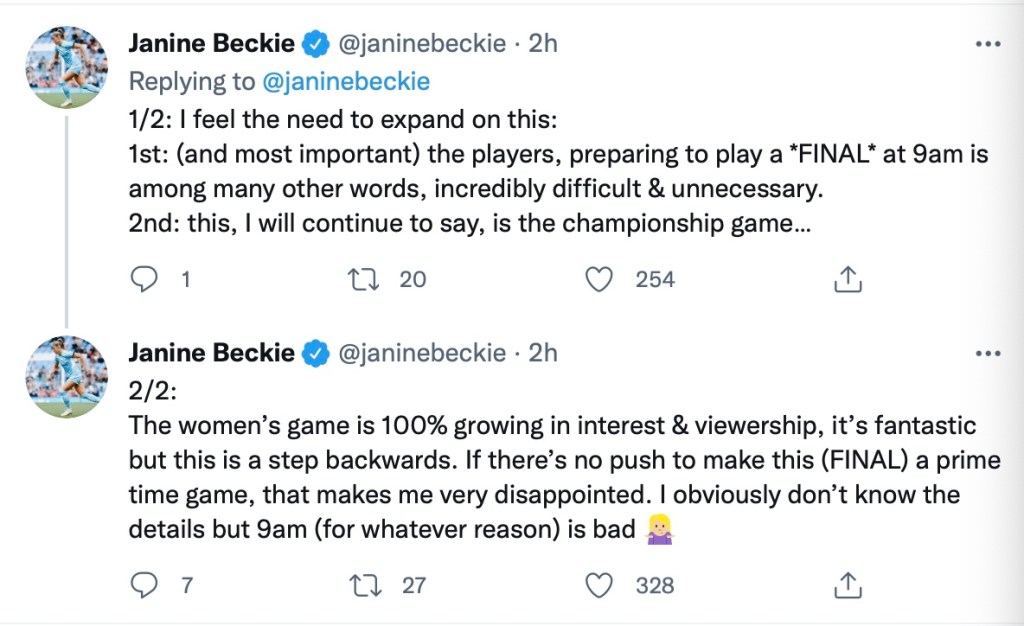Click the first tweet's profile avatar
1024x626 pixels.
[66, 66]
